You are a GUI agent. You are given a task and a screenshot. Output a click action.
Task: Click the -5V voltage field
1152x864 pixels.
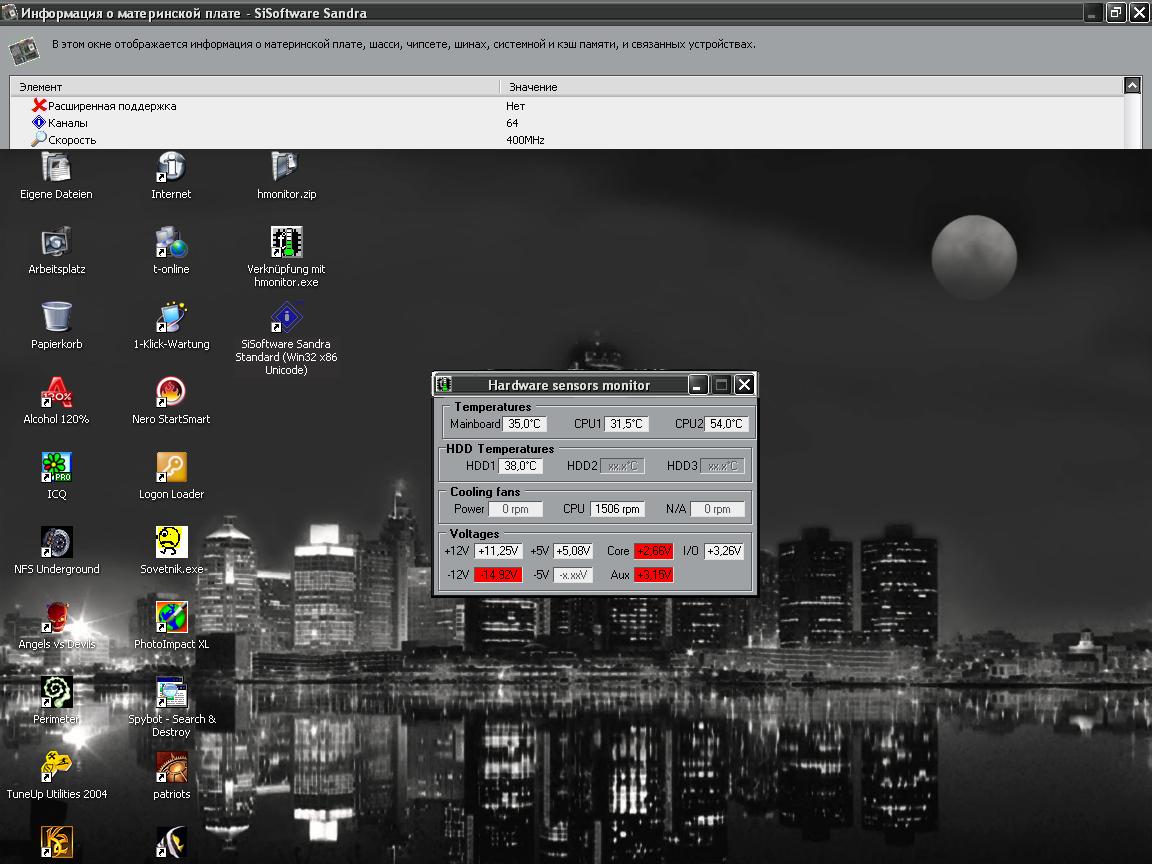point(573,575)
